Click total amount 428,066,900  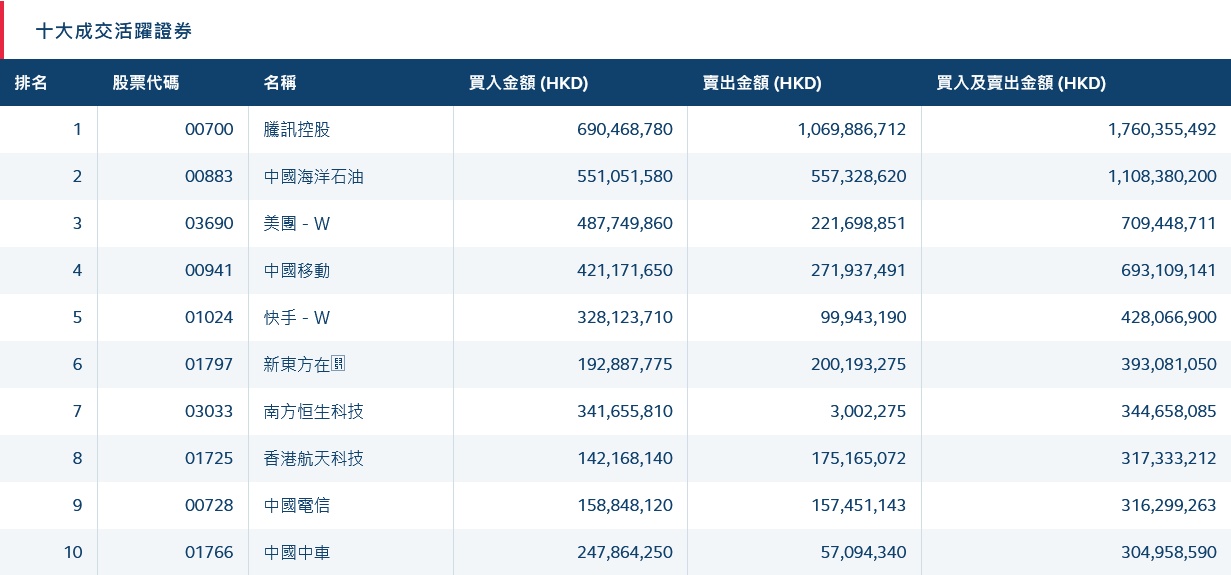[1169, 317]
